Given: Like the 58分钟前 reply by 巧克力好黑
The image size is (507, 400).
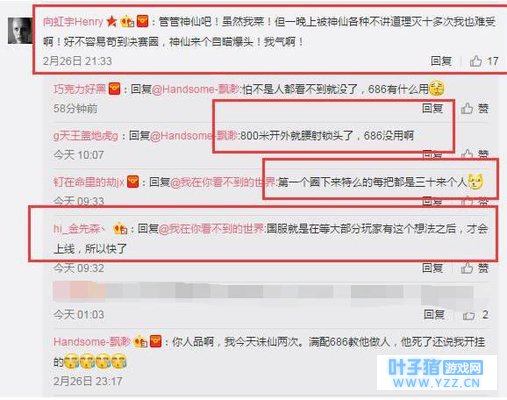Looking at the screenshot, I should [474, 108].
